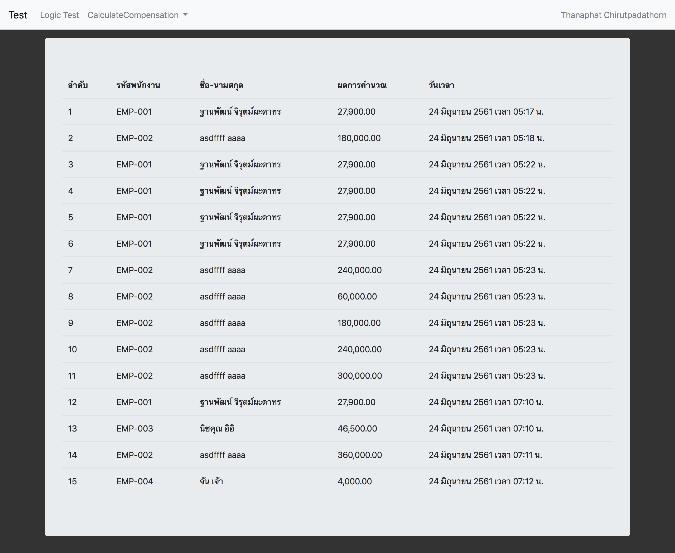The width and height of the screenshot is (675, 553).
Task: Click 240,000.00 in row 7
Action: point(359,270)
